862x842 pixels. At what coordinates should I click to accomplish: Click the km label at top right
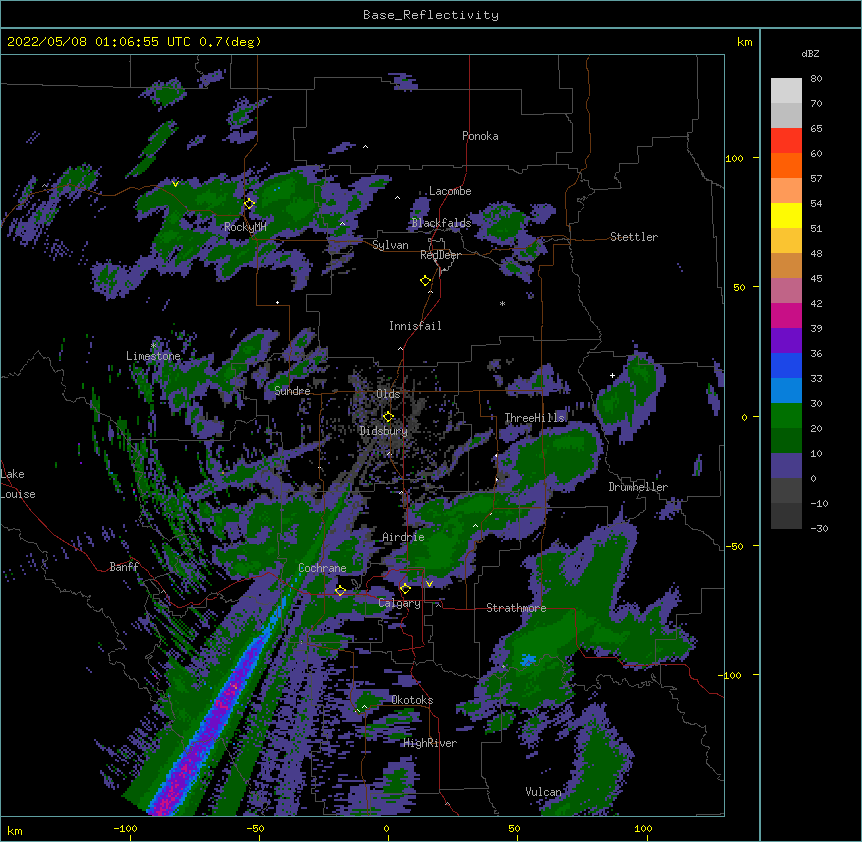(x=744, y=42)
